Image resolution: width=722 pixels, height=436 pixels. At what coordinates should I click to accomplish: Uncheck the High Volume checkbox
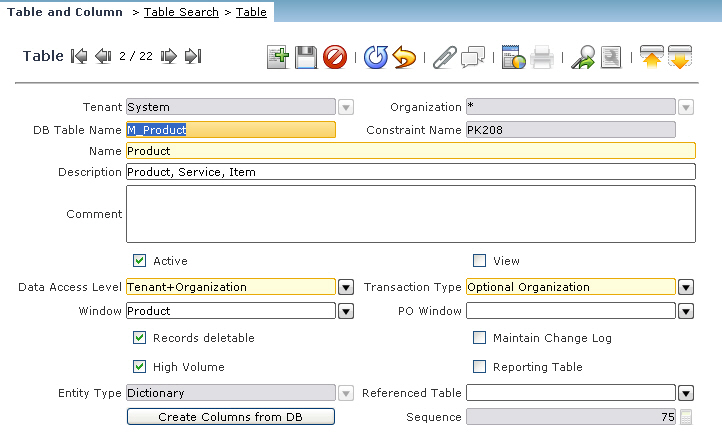click(x=140, y=367)
